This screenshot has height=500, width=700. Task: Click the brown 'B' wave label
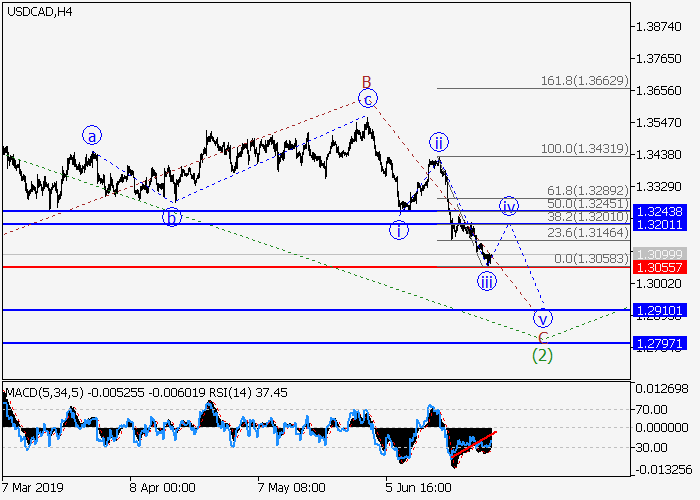pyautogui.click(x=367, y=81)
